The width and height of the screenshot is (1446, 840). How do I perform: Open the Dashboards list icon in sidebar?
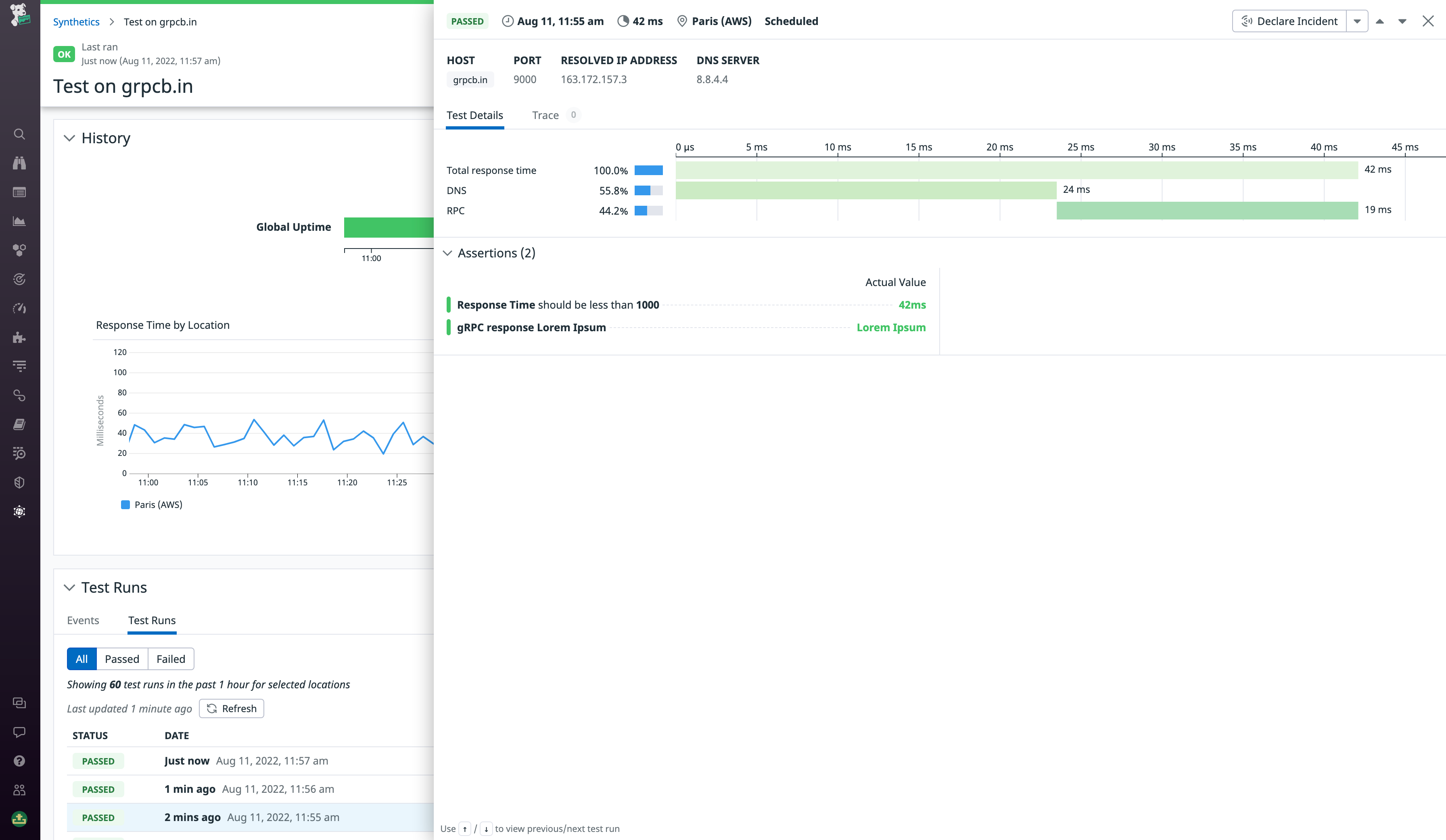click(19, 192)
